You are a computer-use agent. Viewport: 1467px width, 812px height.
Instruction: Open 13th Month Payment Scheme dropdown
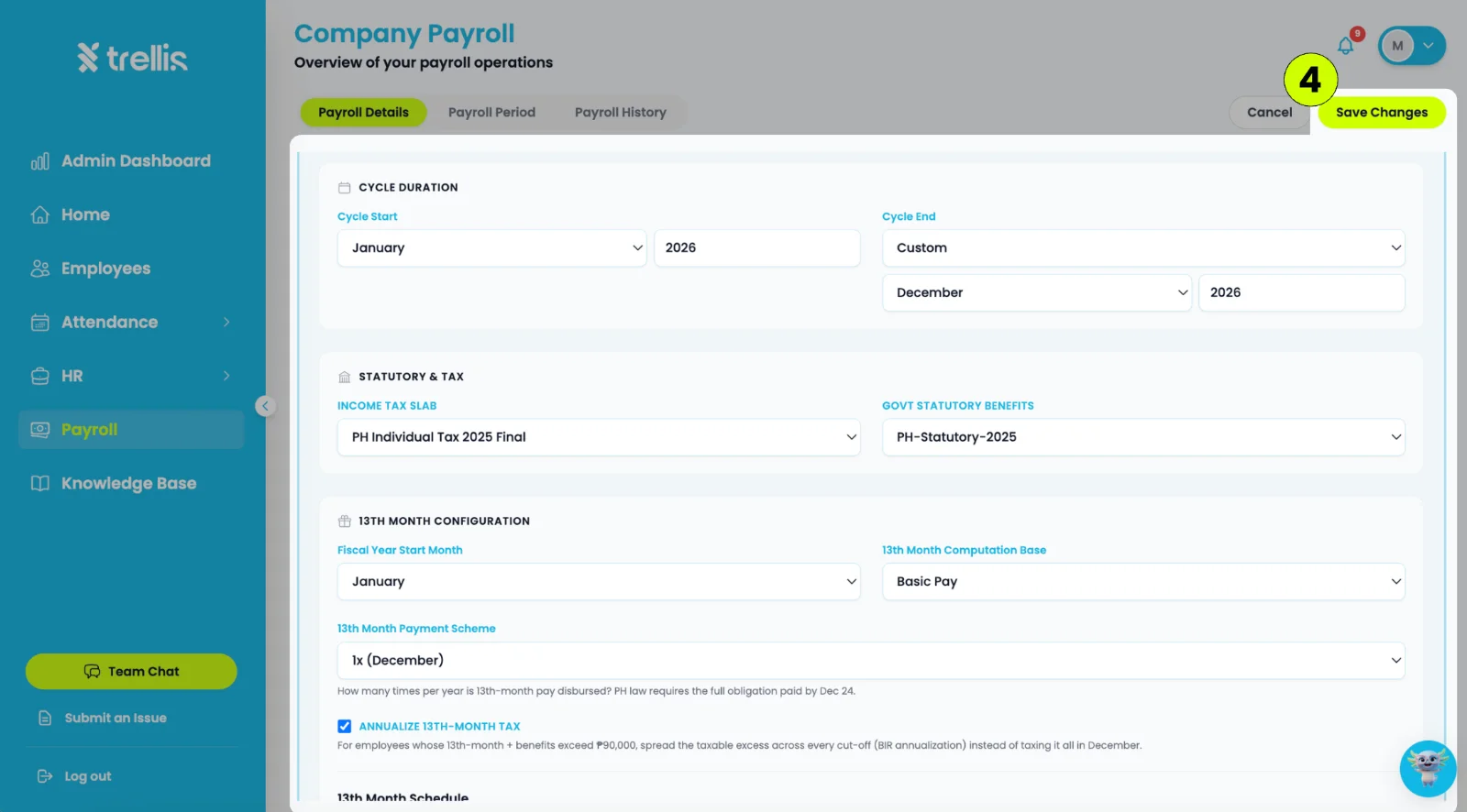click(x=871, y=661)
